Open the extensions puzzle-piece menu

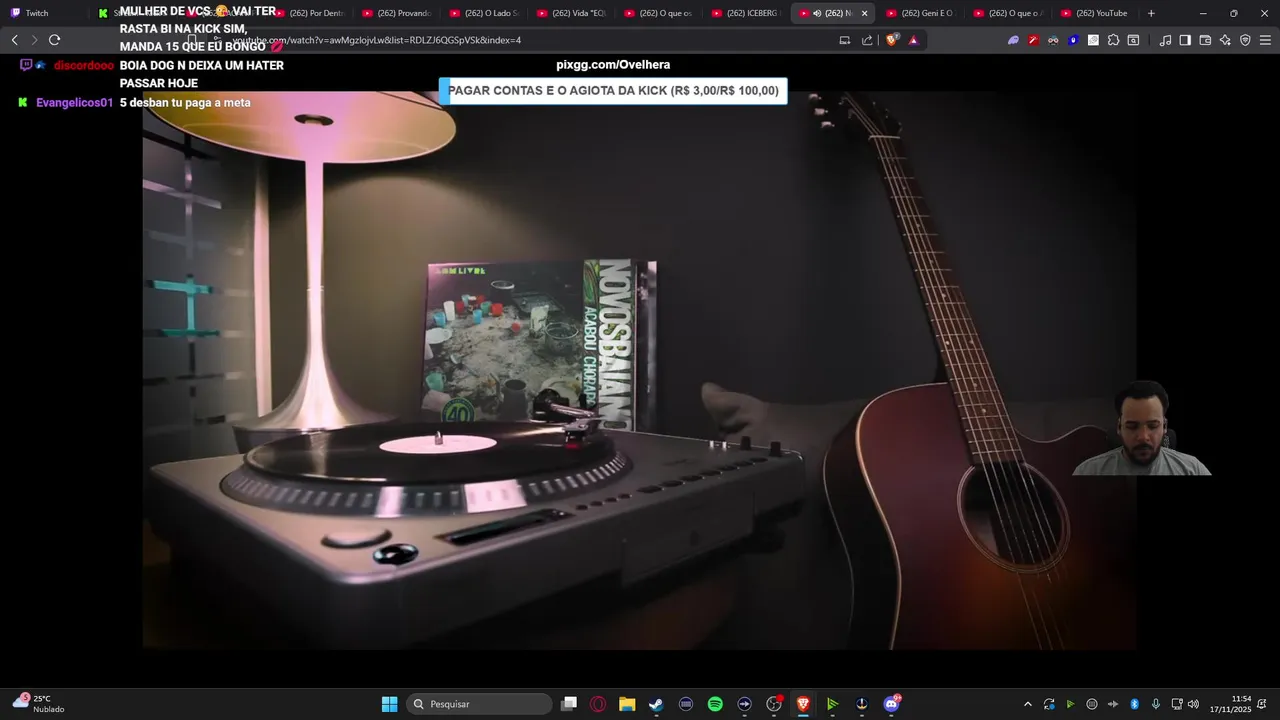(x=1113, y=40)
